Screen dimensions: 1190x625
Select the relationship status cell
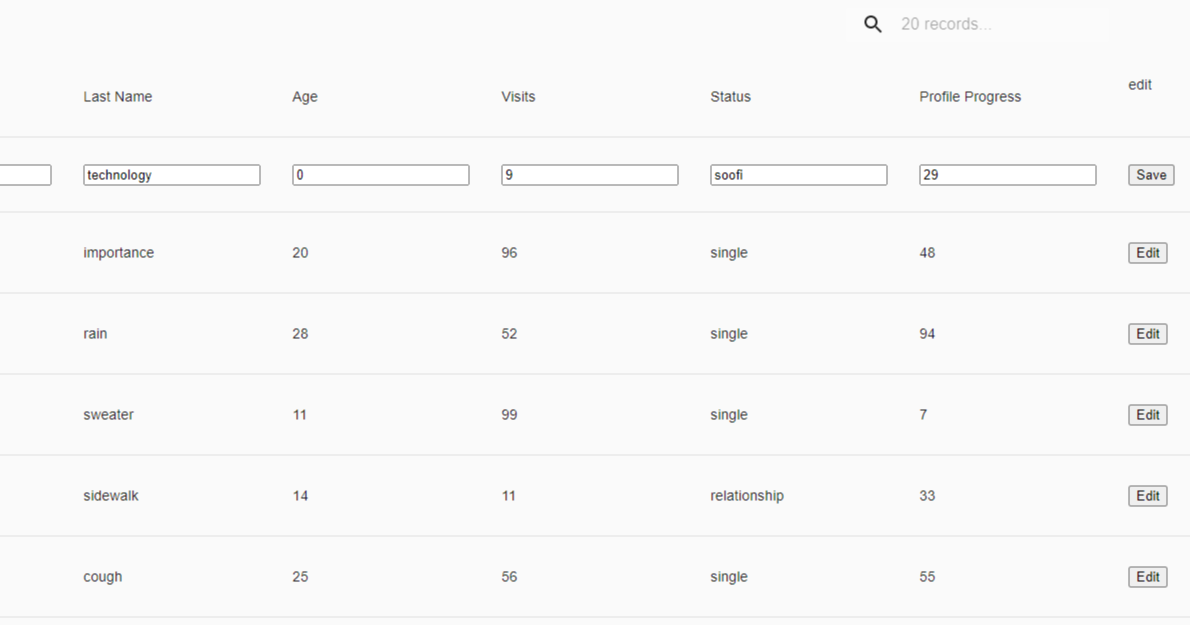tap(746, 496)
